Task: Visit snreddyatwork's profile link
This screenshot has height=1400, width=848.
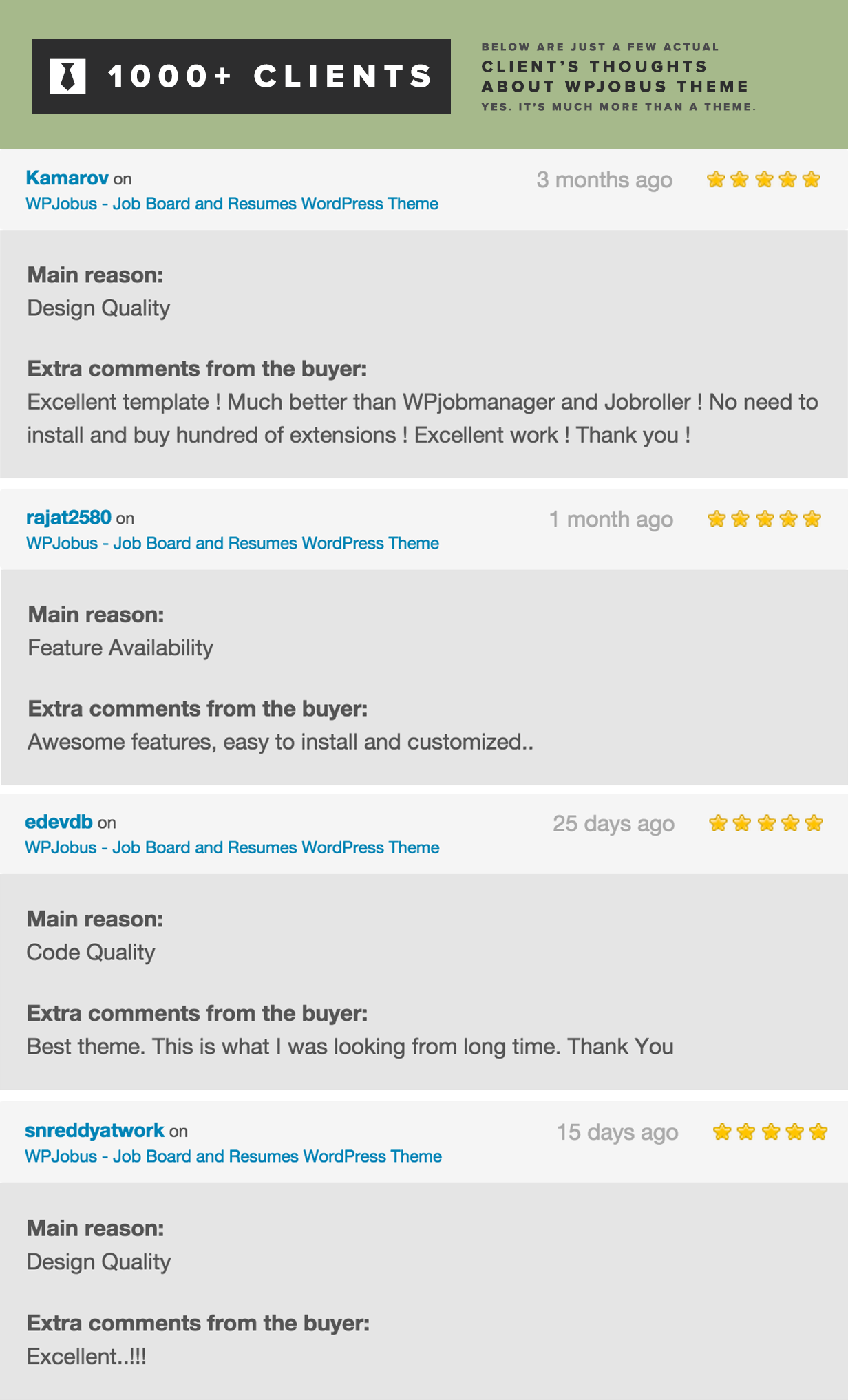Action: [x=94, y=1130]
